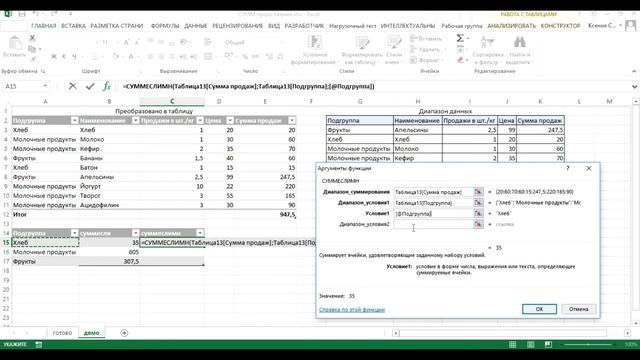Click the horizontal scrollbar left arrow
The height and width of the screenshot is (360, 640).
[396, 333]
